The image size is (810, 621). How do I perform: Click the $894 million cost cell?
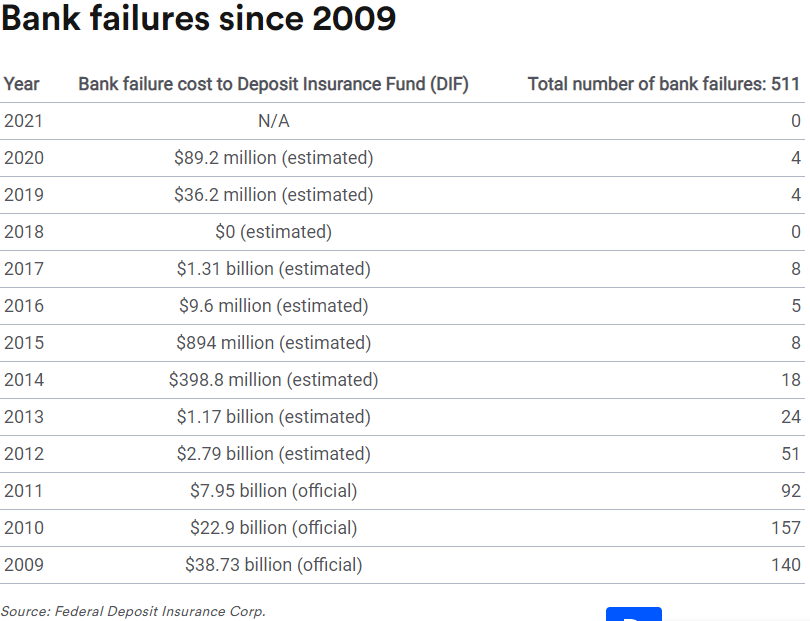tap(273, 343)
